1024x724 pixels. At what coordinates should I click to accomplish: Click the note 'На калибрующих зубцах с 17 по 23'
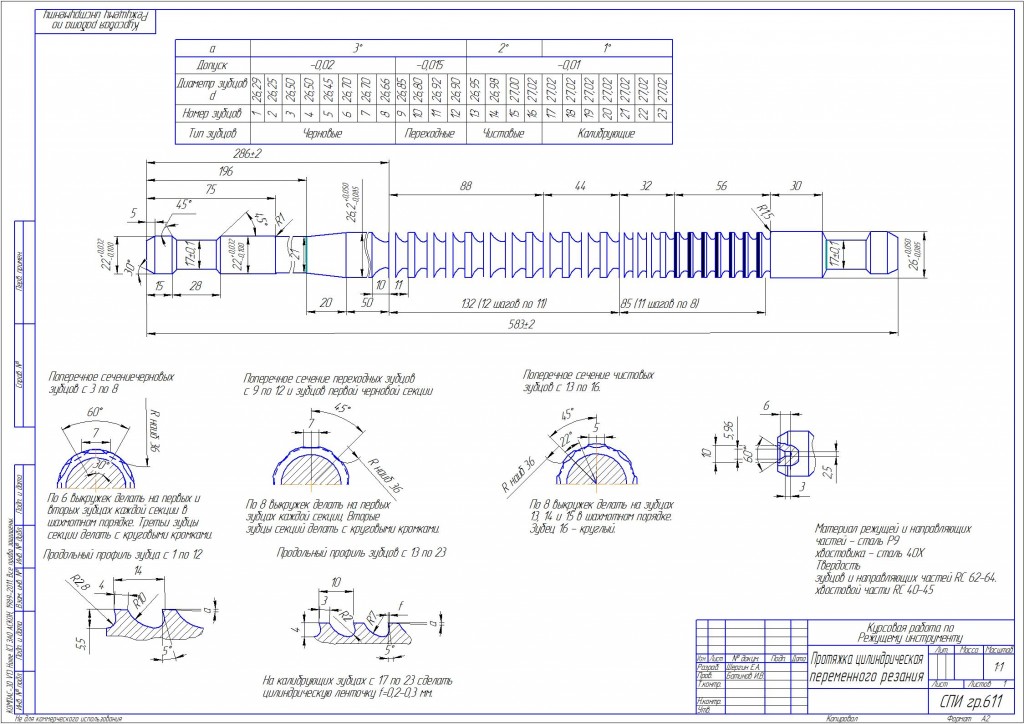tap(357, 687)
